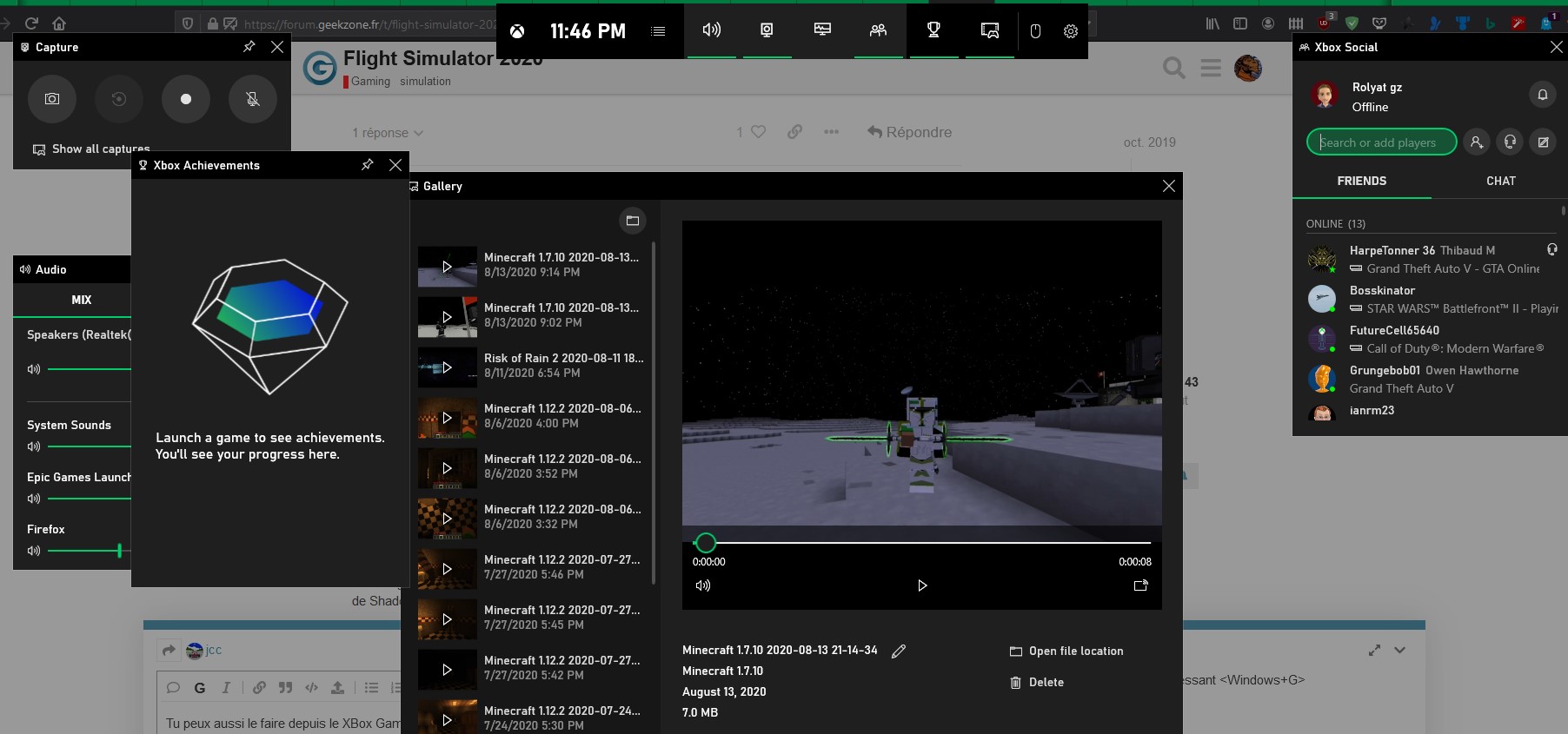Open friend HarpeTonner 36 in the list
1568x734 pixels.
[1432, 259]
